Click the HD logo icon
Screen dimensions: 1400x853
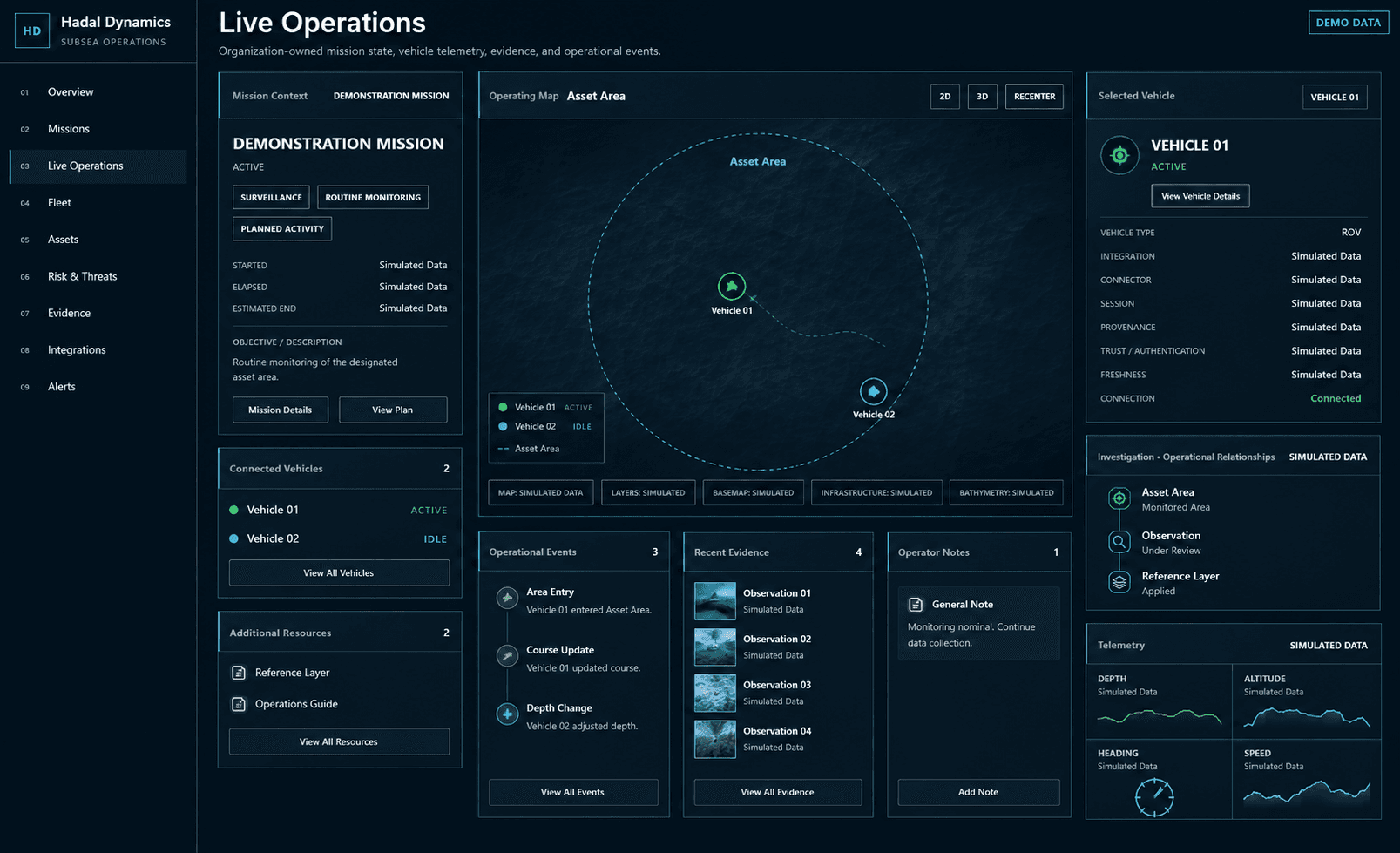[32, 30]
